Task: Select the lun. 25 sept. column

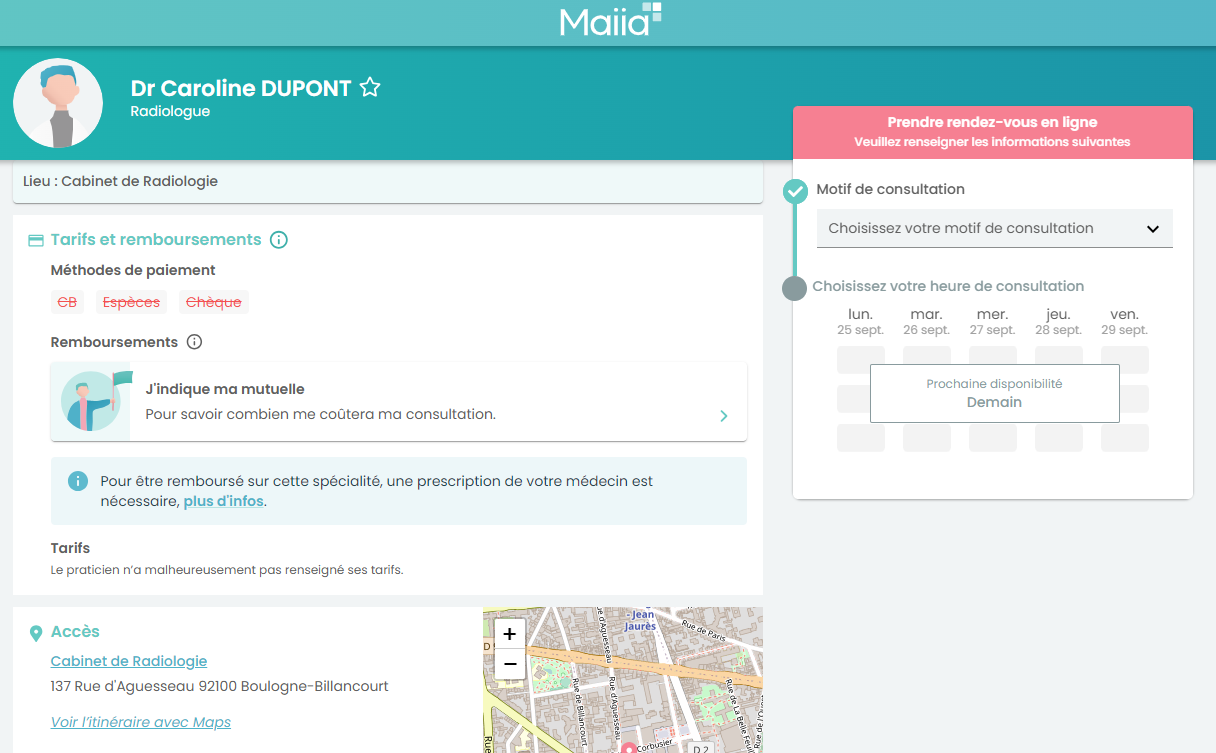Action: [x=860, y=321]
